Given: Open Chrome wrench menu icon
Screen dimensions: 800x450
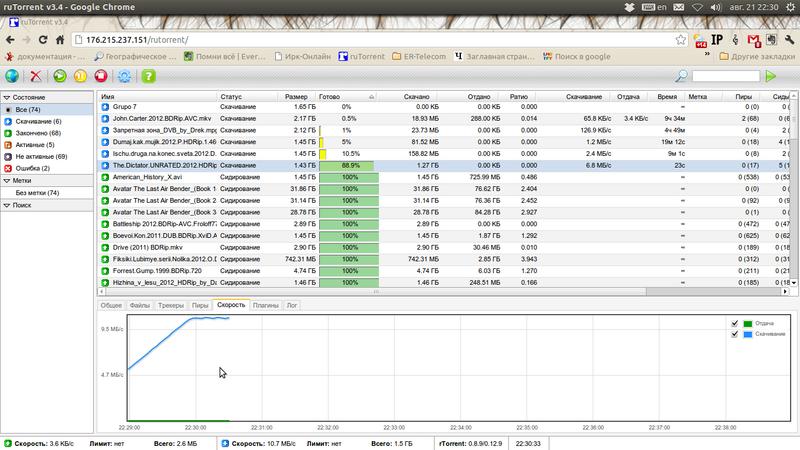Looking at the screenshot, I should pos(789,40).
